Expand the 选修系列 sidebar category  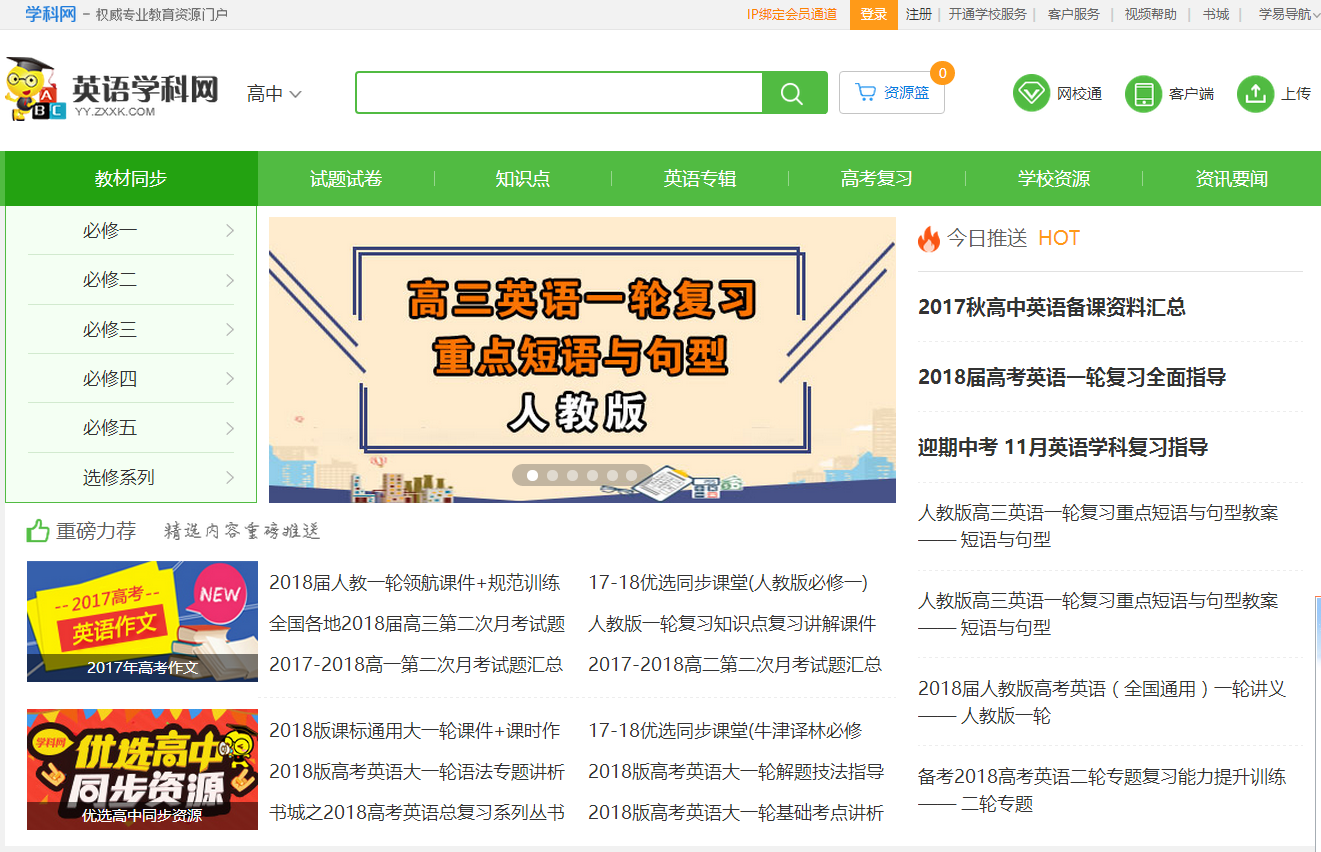pos(131,478)
